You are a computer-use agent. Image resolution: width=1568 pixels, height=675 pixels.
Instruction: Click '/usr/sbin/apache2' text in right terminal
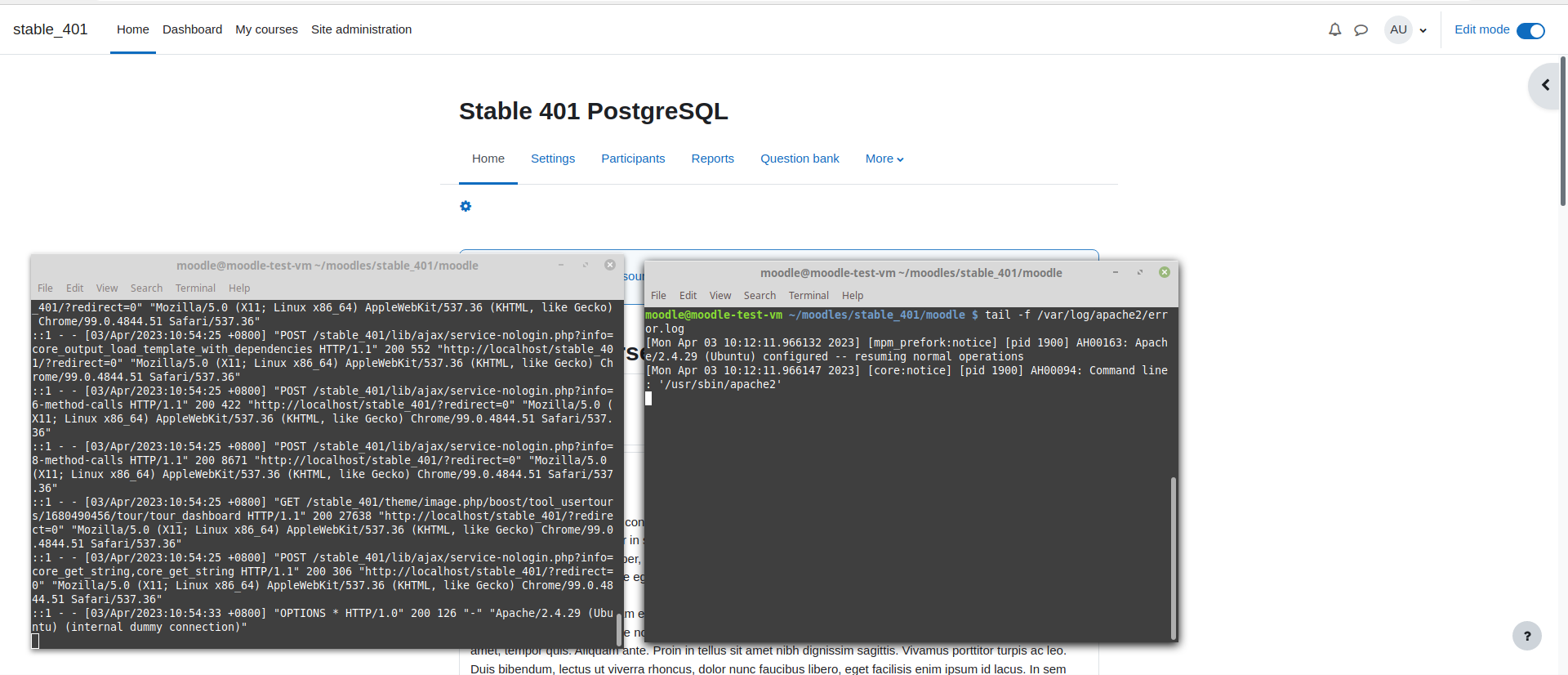tap(720, 384)
